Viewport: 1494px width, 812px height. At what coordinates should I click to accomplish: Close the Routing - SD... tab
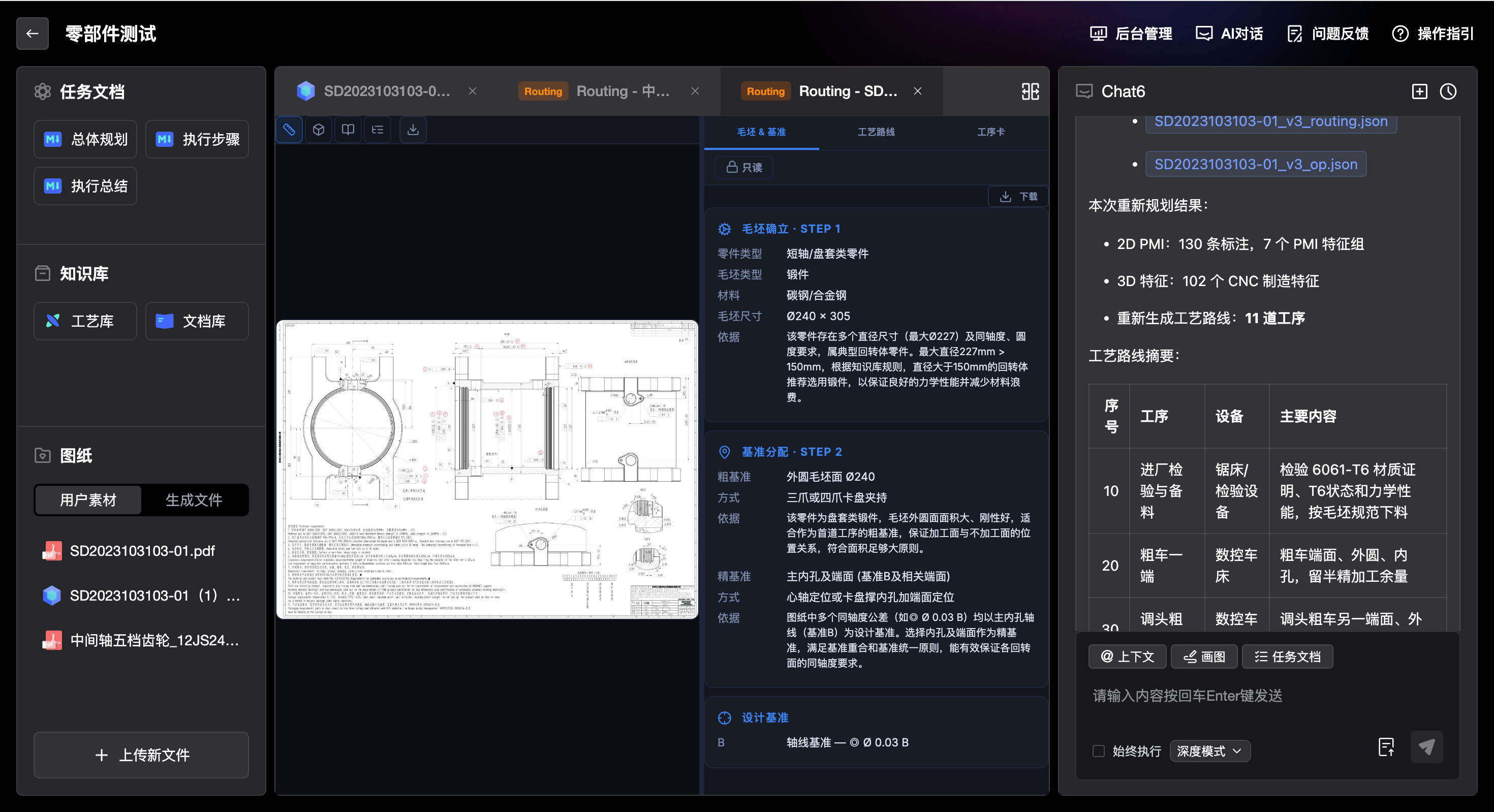coord(918,91)
